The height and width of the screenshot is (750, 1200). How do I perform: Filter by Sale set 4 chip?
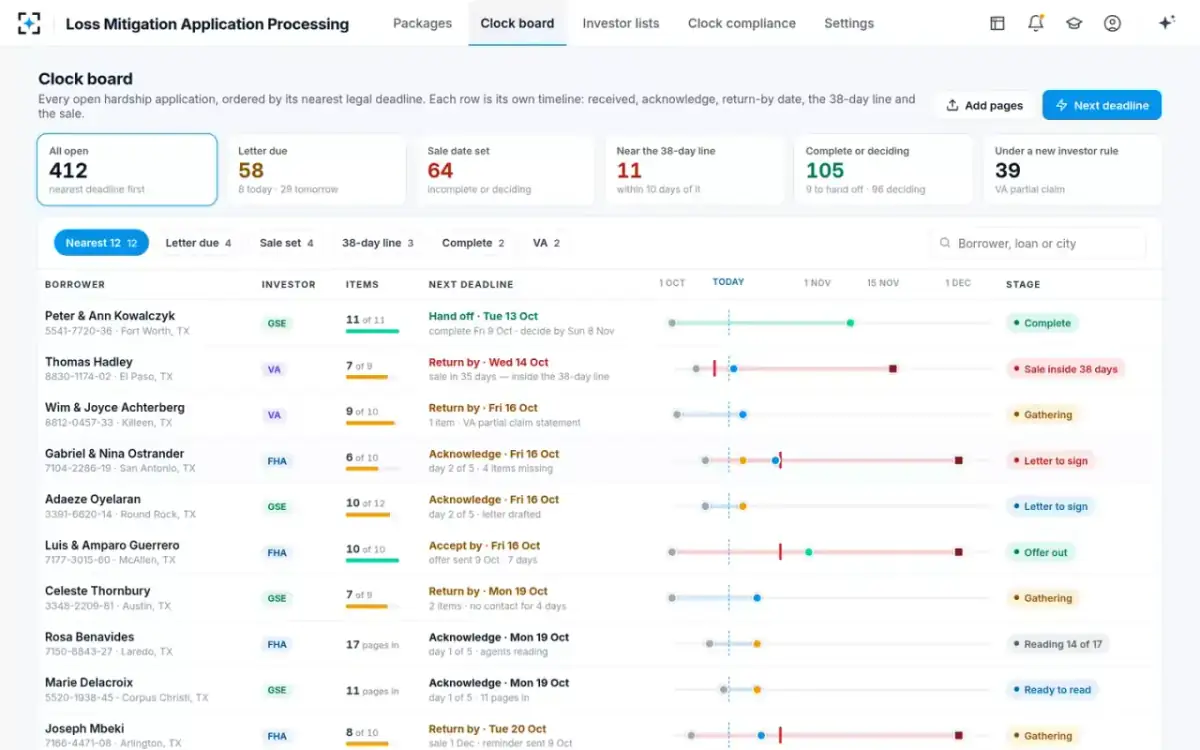point(286,243)
